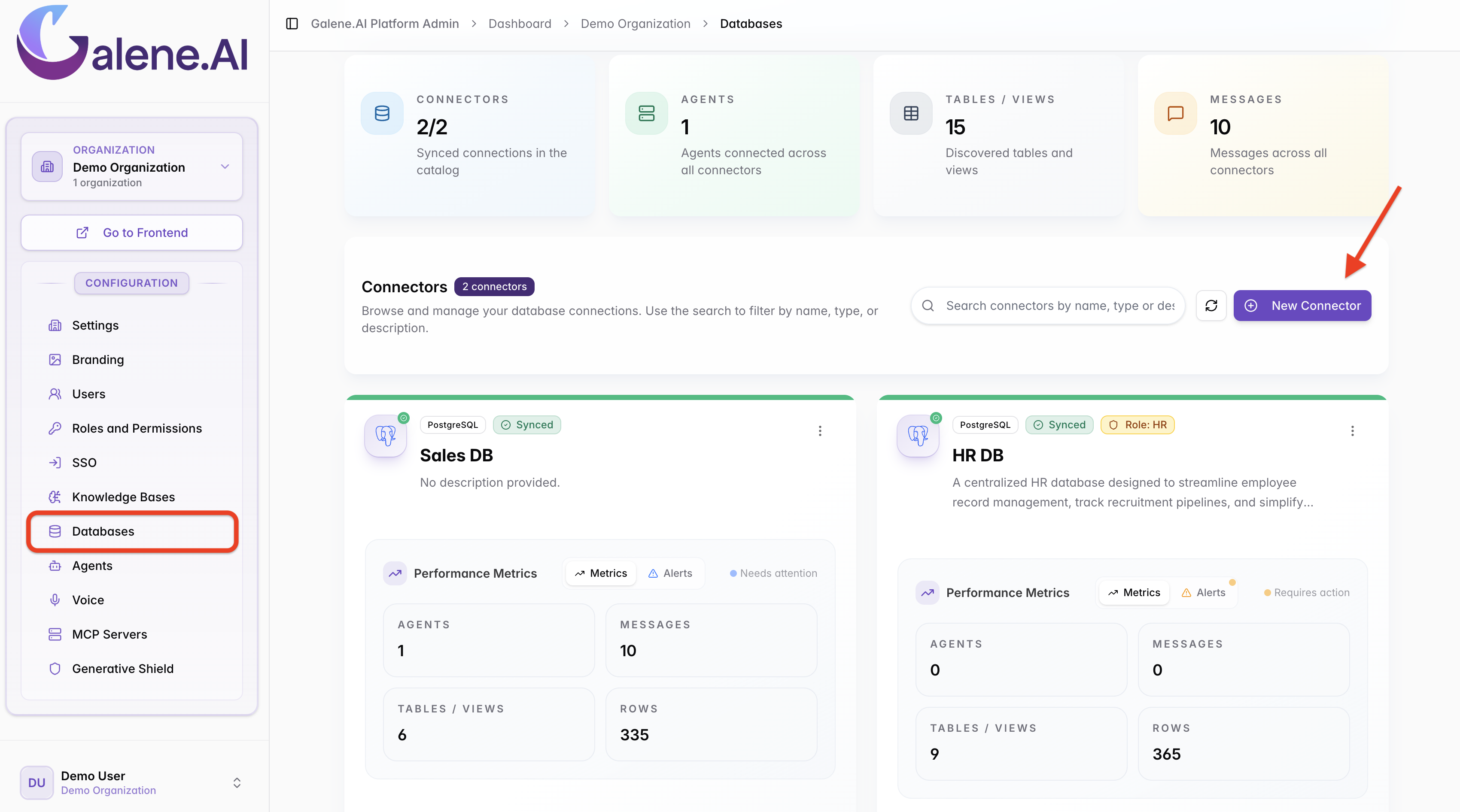
Task: Open Voice settings in the sidebar
Action: [132, 600]
